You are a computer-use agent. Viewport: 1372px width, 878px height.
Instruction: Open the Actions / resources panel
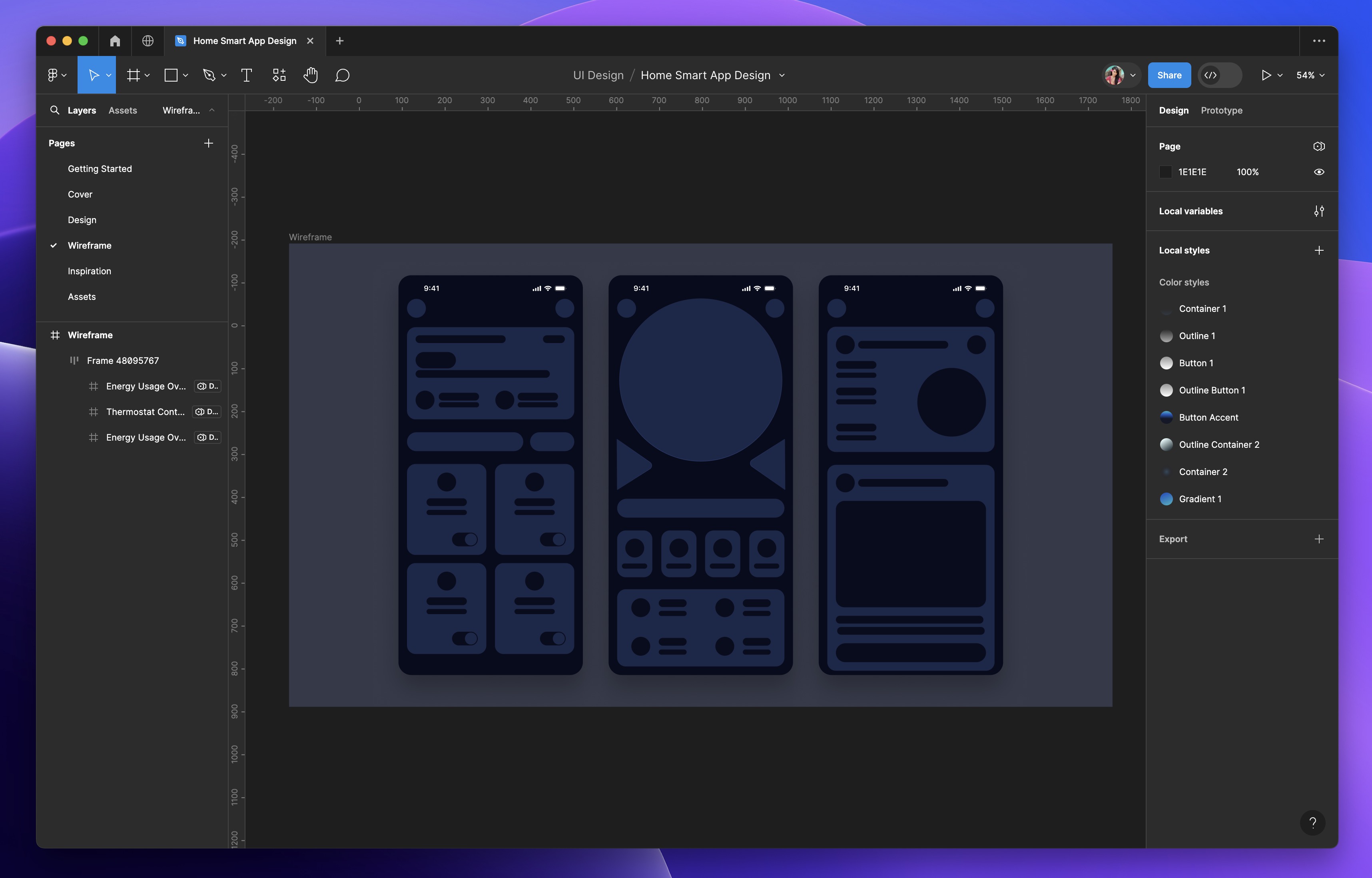[x=279, y=75]
